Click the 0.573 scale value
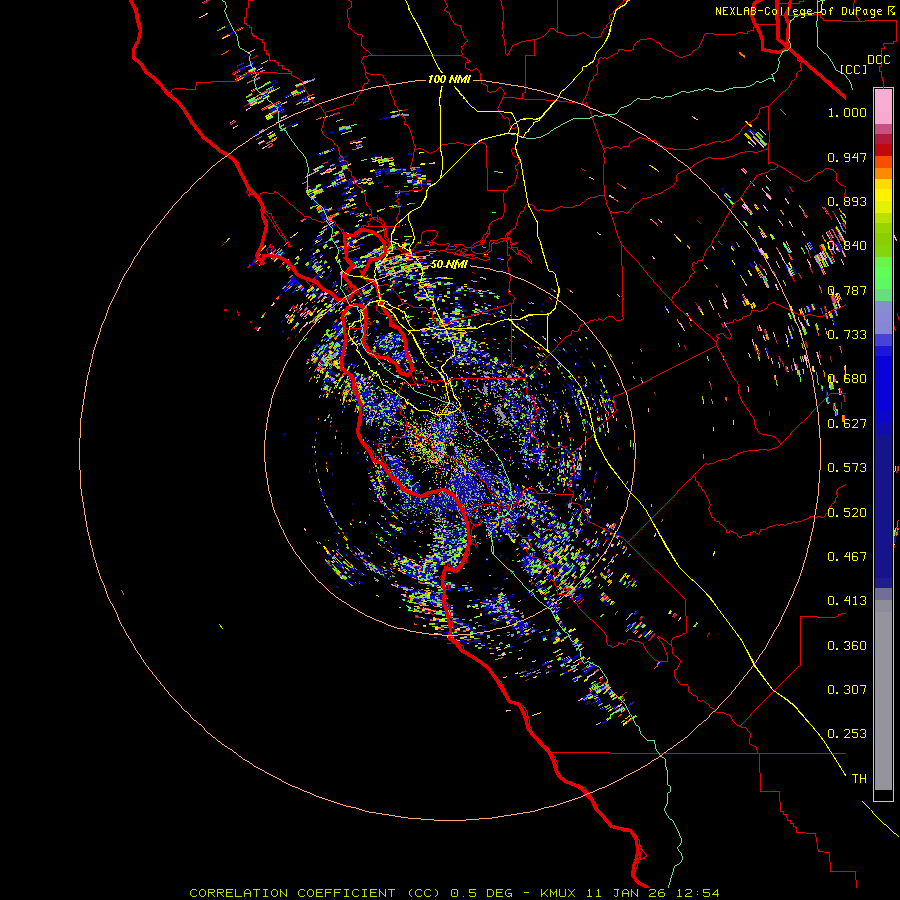 click(x=847, y=468)
